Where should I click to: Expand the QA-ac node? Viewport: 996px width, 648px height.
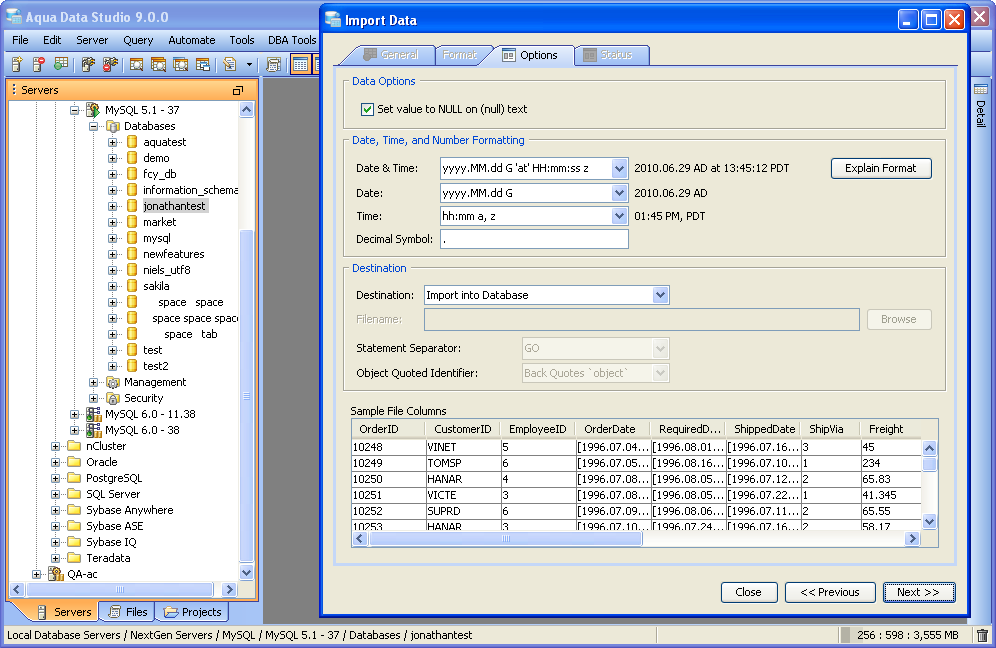coord(36,574)
